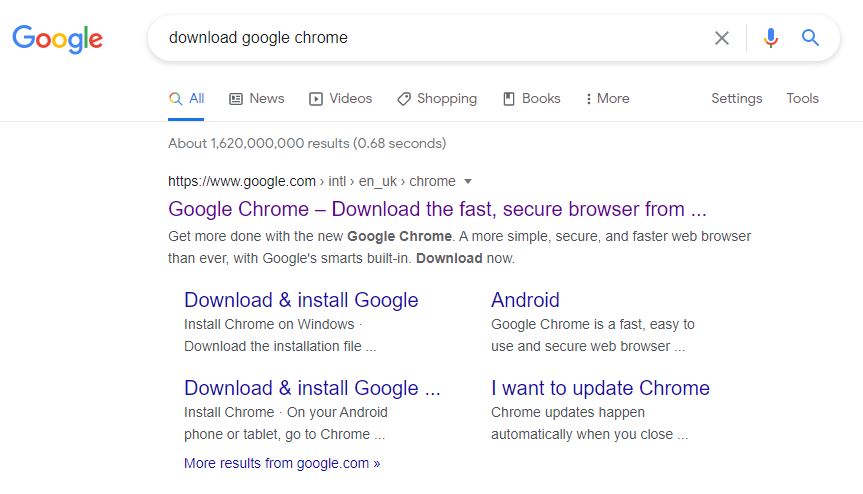
Task: Submit search with magnifying glass icon
Action: (810, 37)
